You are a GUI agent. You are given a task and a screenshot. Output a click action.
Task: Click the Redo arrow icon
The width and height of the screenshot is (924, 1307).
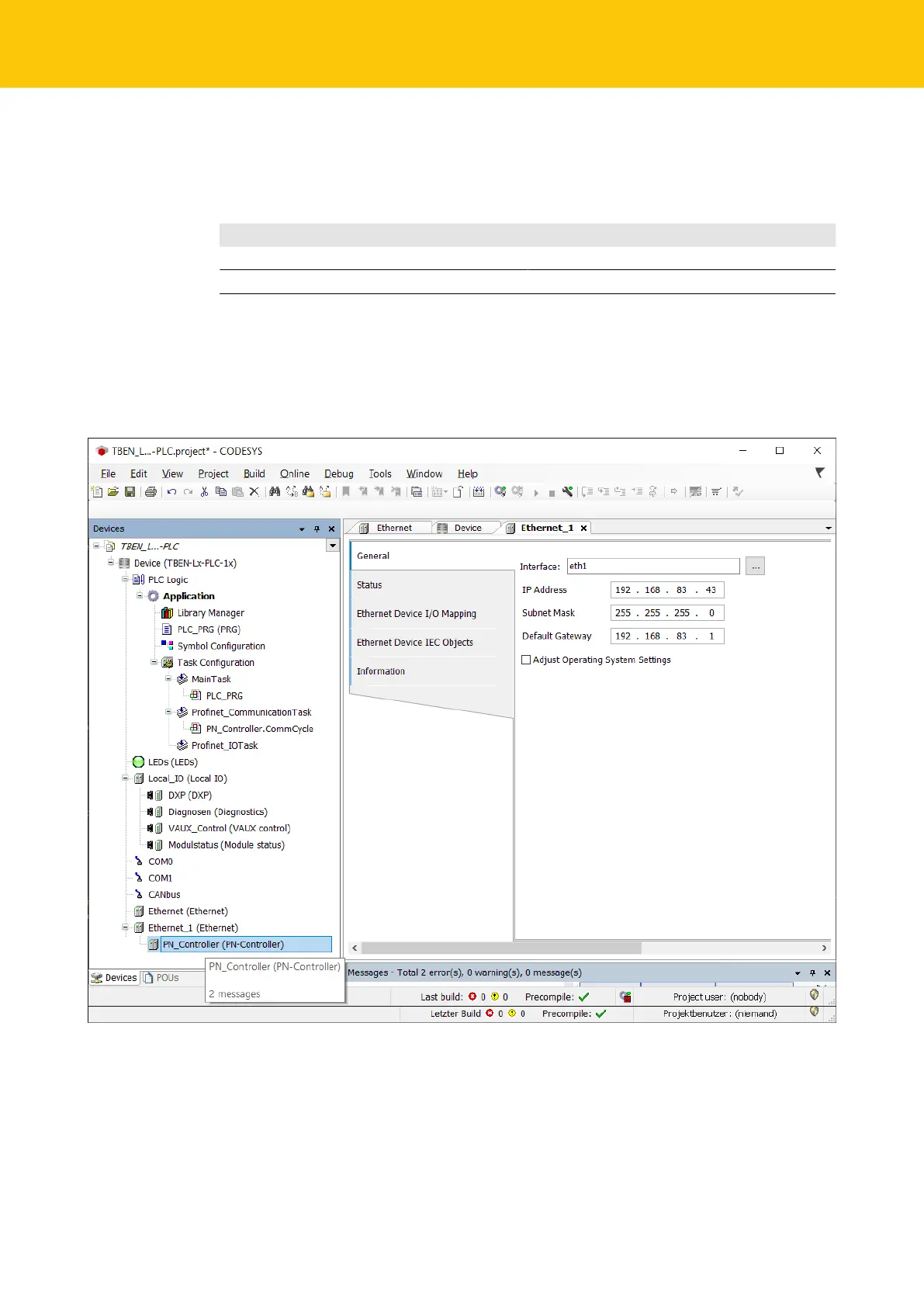pyautogui.click(x=188, y=491)
